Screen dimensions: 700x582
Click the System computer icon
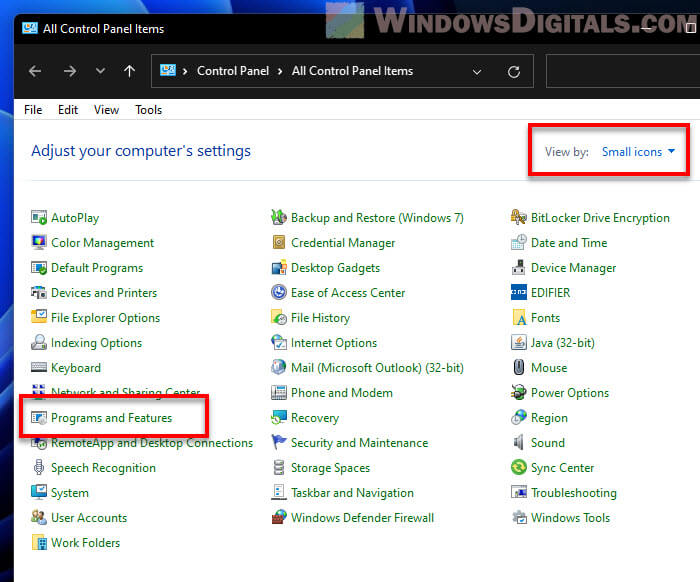39,493
